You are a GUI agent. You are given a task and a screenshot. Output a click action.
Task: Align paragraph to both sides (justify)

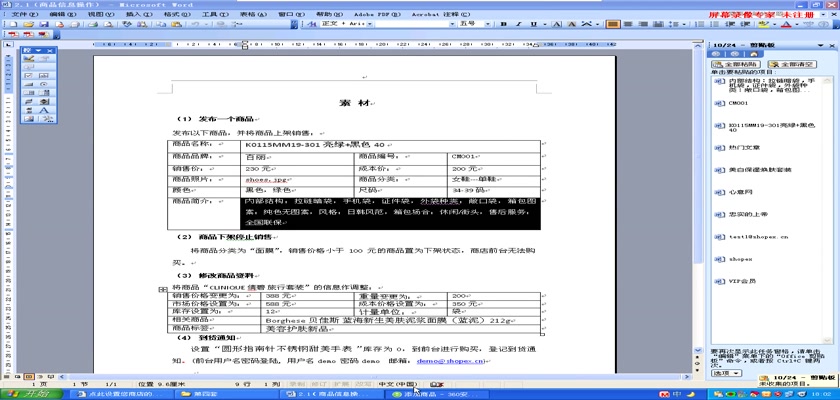(x=613, y=24)
